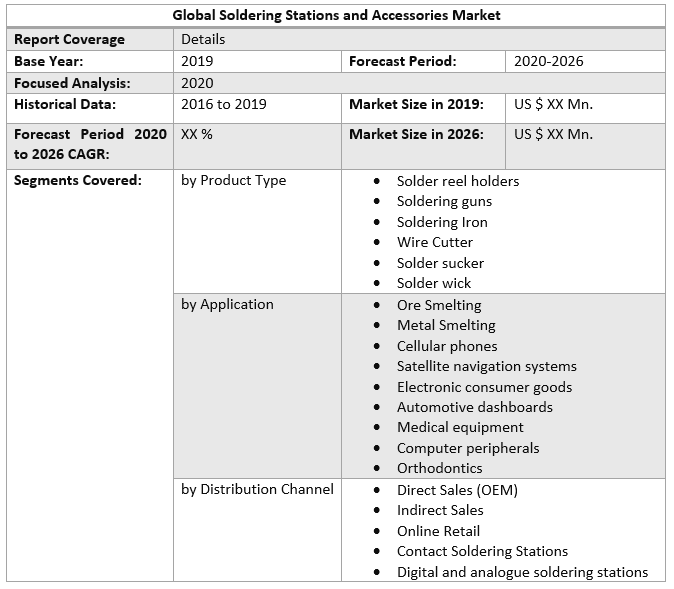Click the by Product Type cell

pyautogui.click(x=233, y=180)
